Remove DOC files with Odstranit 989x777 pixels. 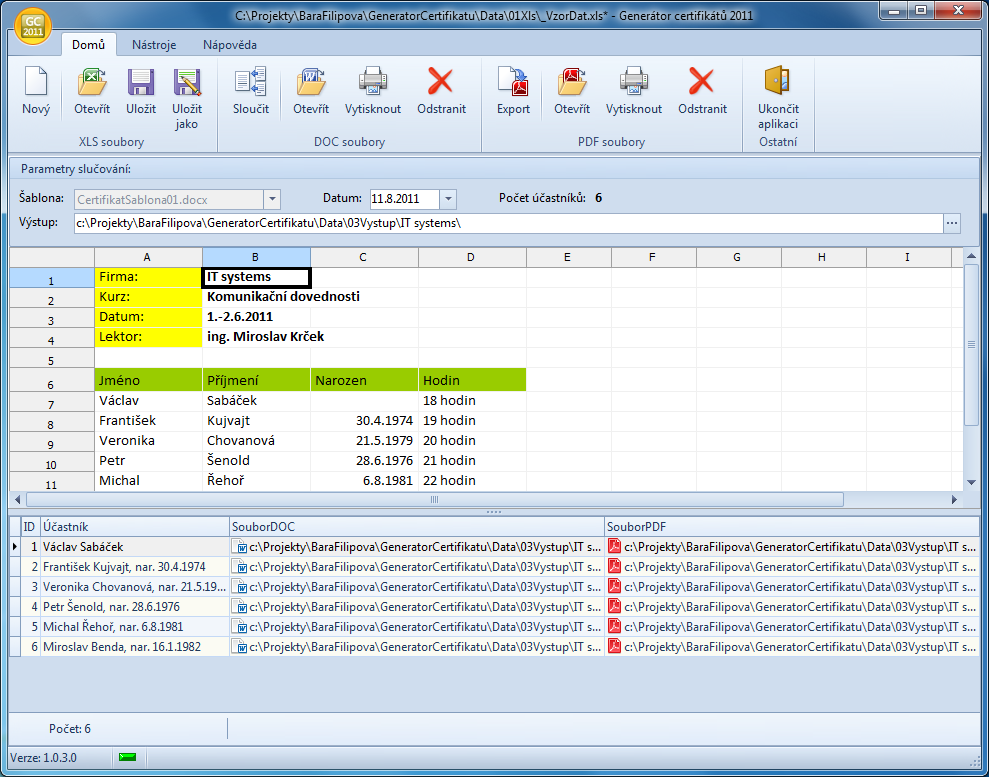442,91
